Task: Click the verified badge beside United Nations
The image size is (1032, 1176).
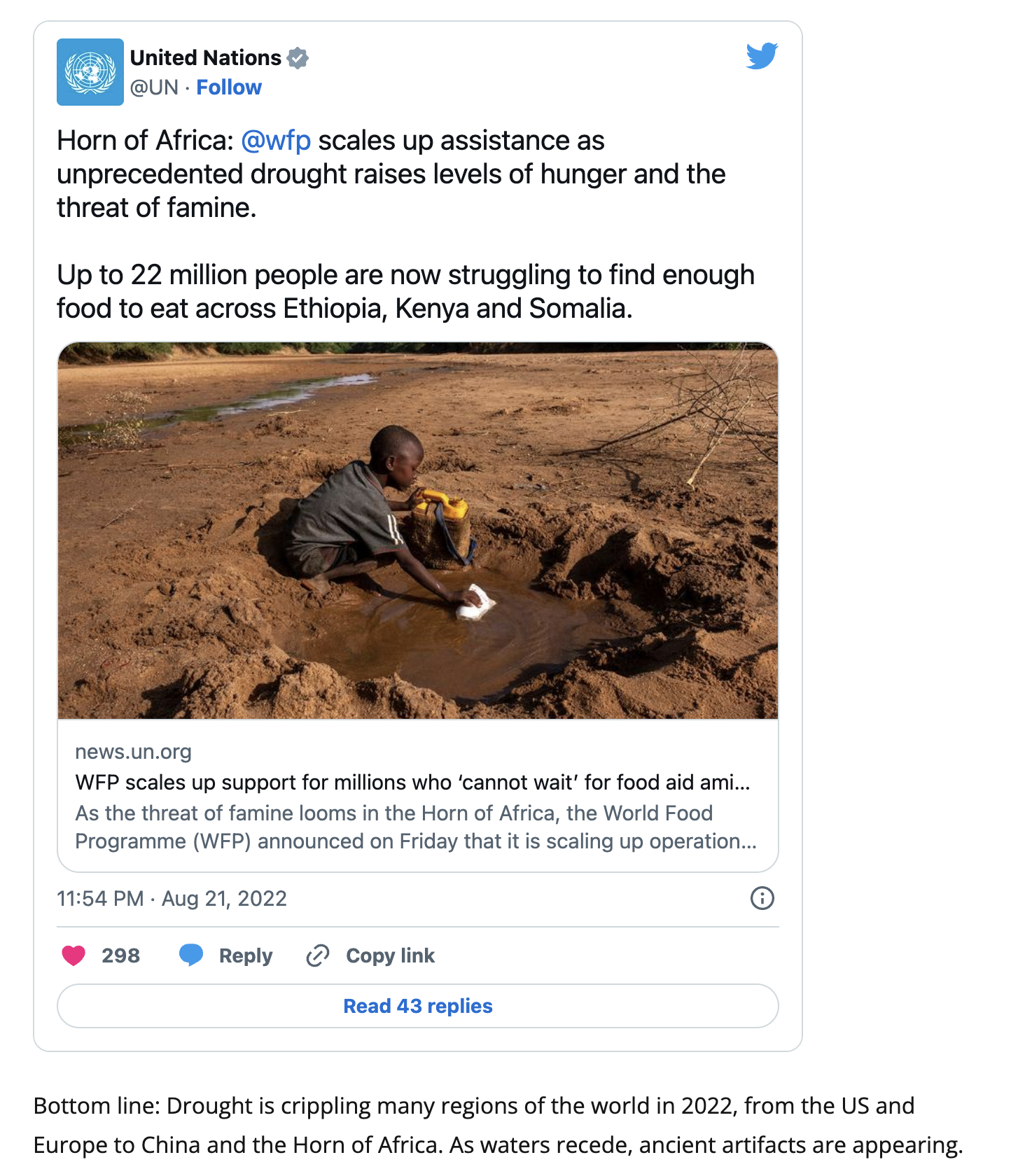Action: (298, 58)
